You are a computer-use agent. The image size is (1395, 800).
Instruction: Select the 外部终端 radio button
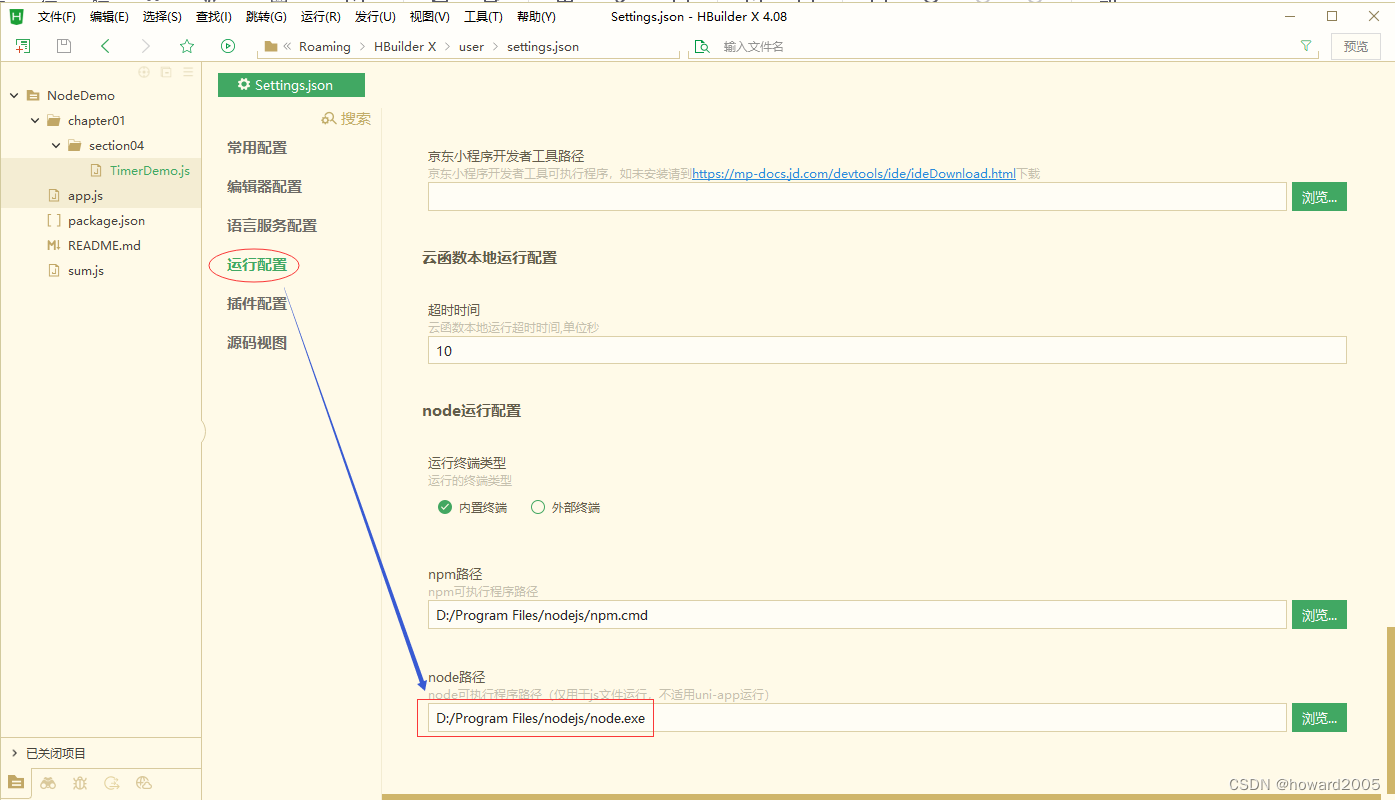pos(538,507)
